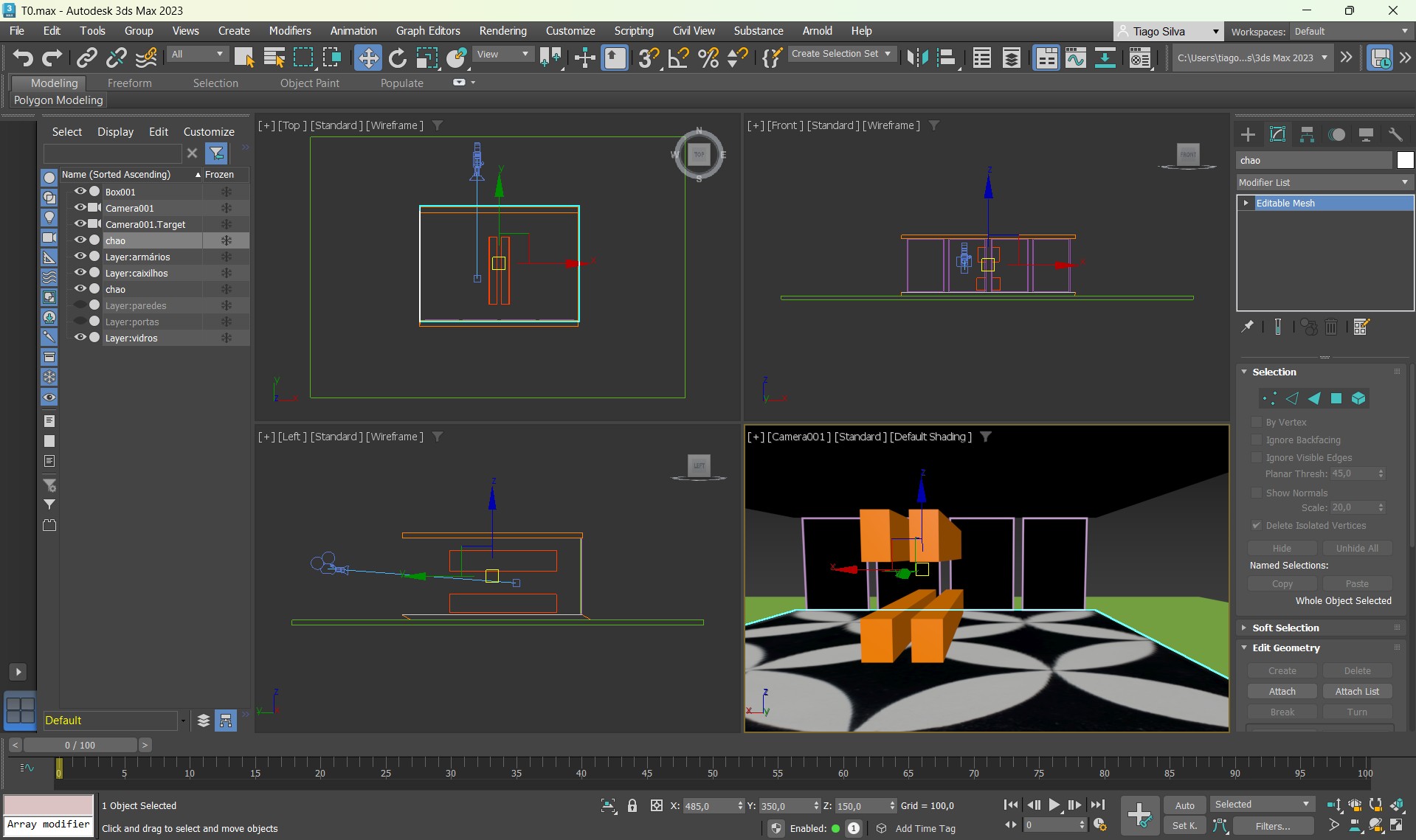Click the object color swatch beside chao
Image resolution: width=1416 pixels, height=840 pixels.
click(1405, 160)
